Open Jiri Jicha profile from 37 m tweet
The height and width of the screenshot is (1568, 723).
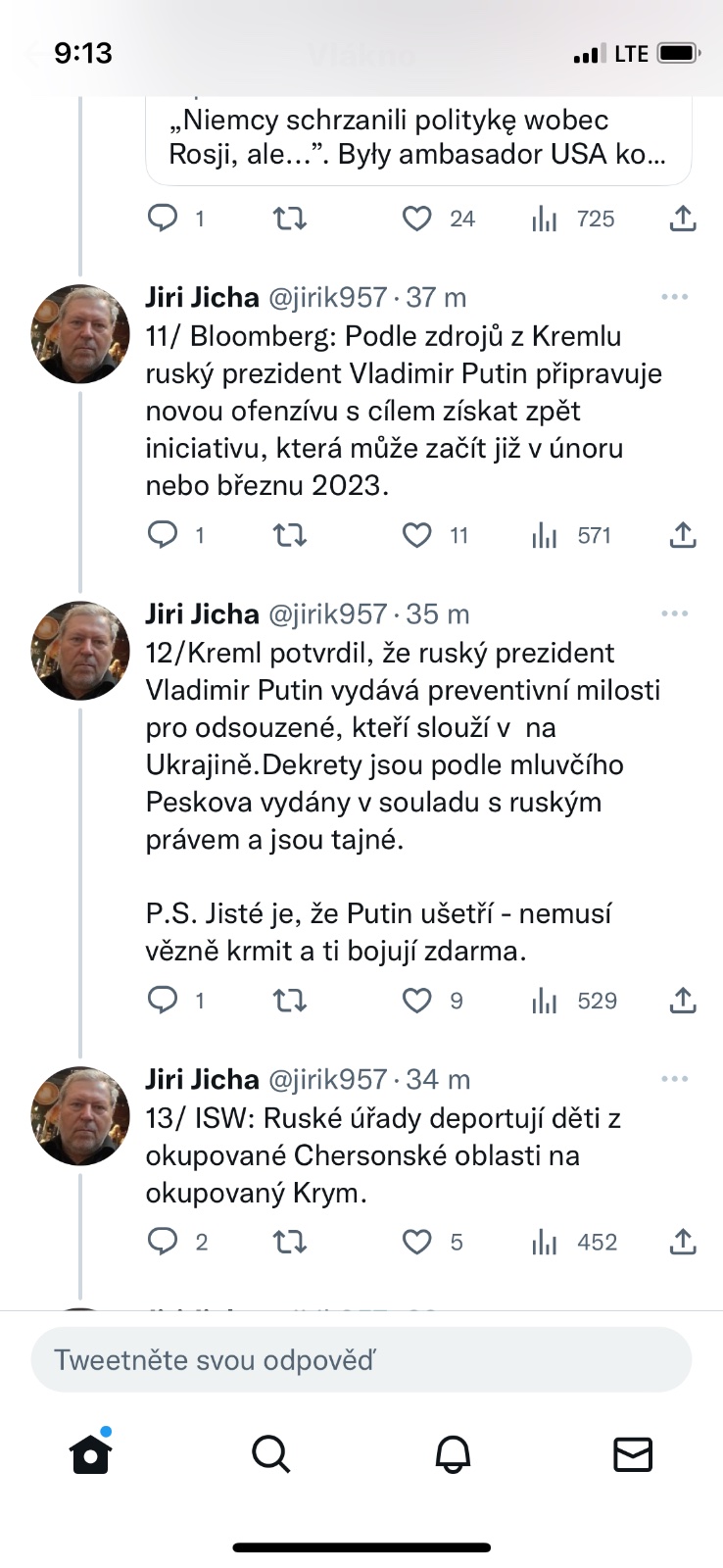point(81,334)
